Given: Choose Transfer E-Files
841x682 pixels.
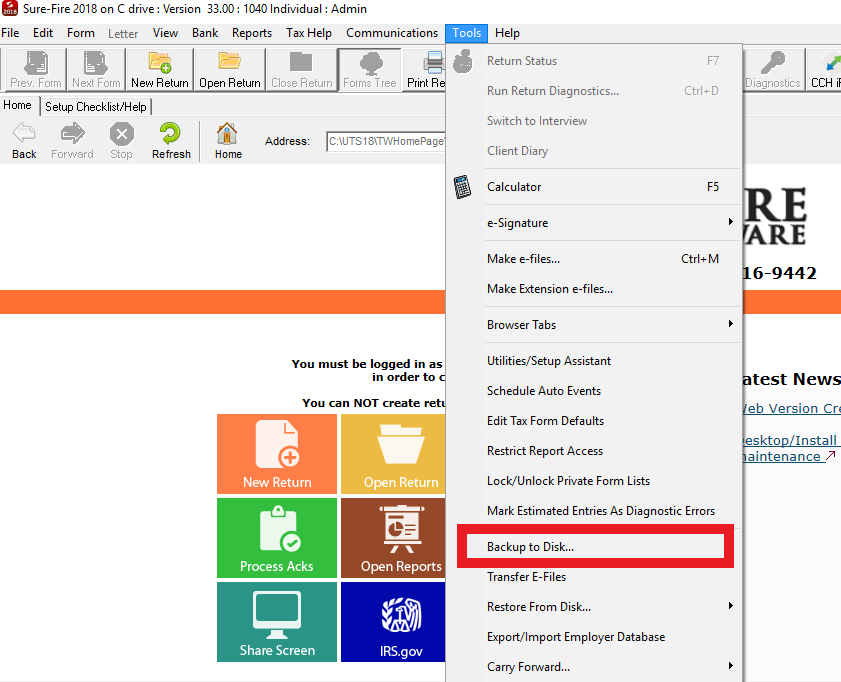Looking at the screenshot, I should 595,577.
